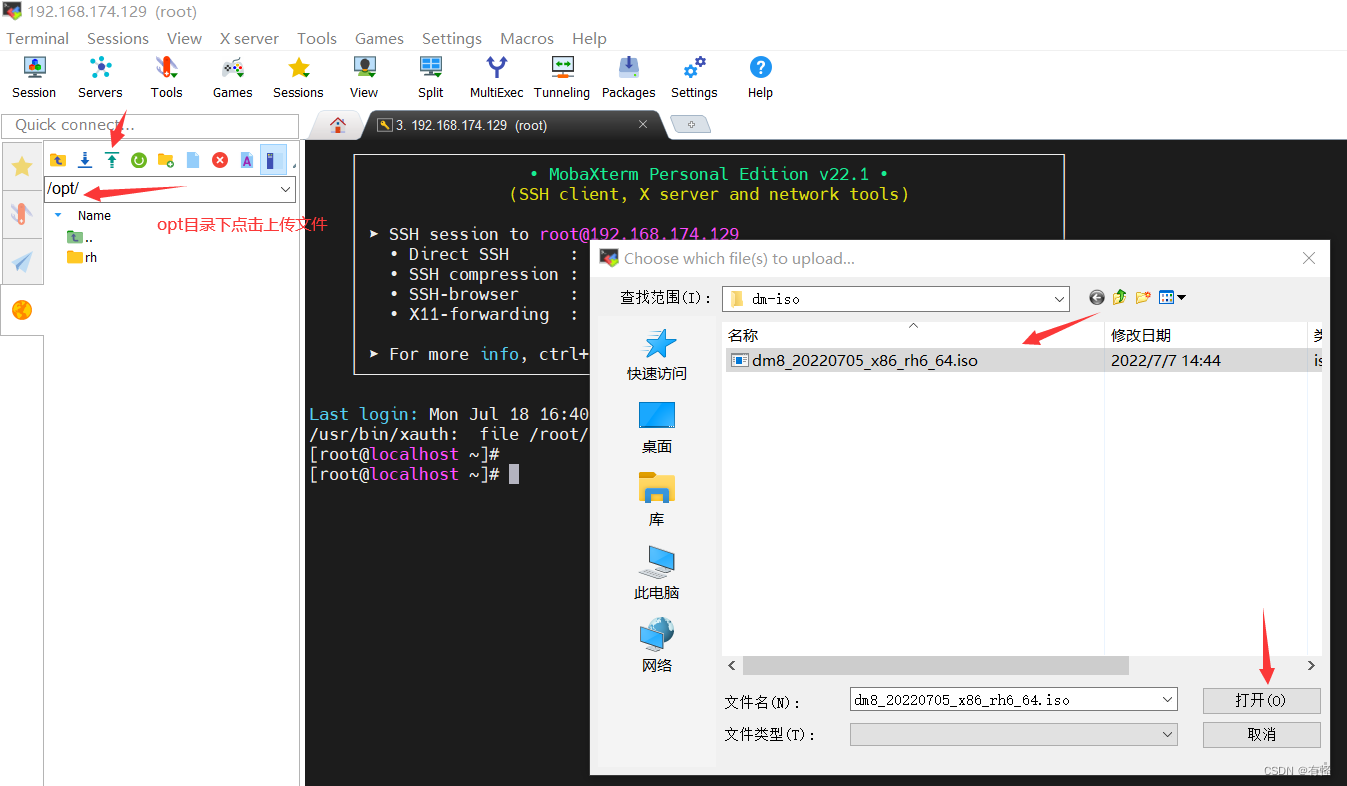Image resolution: width=1347 pixels, height=786 pixels.
Task: Click the download icon in the SFTP sidebar
Action: point(84,159)
